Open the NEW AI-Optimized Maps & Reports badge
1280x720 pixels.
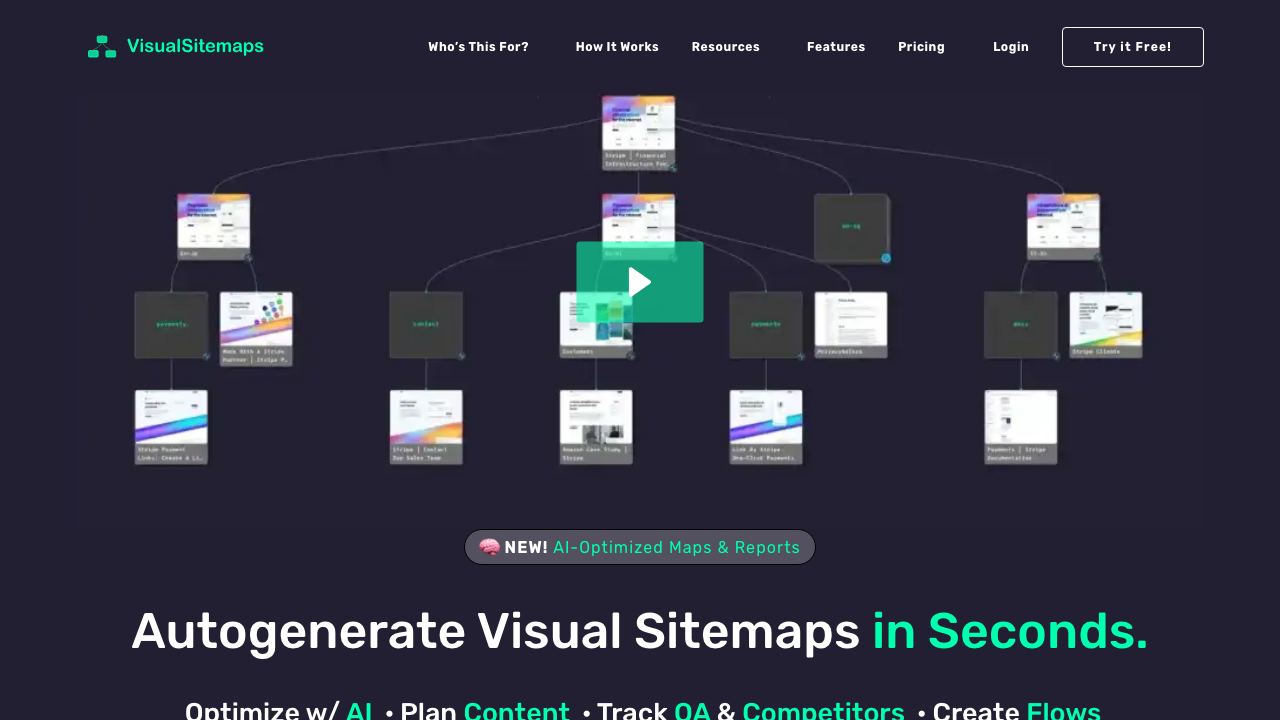640,547
